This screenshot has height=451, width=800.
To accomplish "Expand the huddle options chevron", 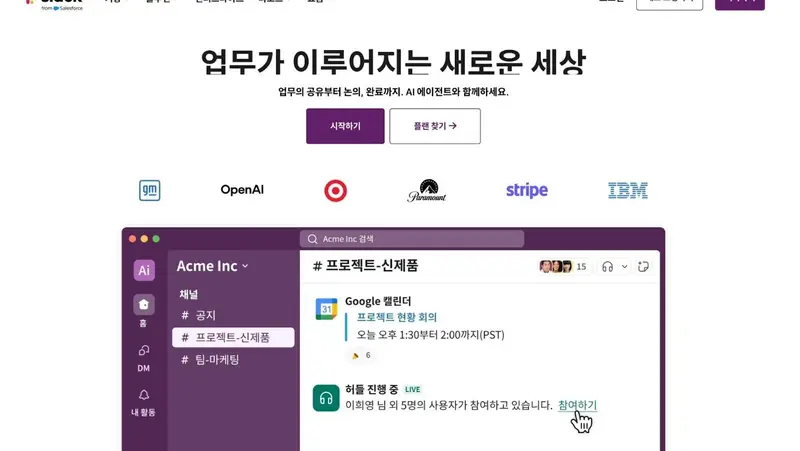I will pyautogui.click(x=624, y=267).
